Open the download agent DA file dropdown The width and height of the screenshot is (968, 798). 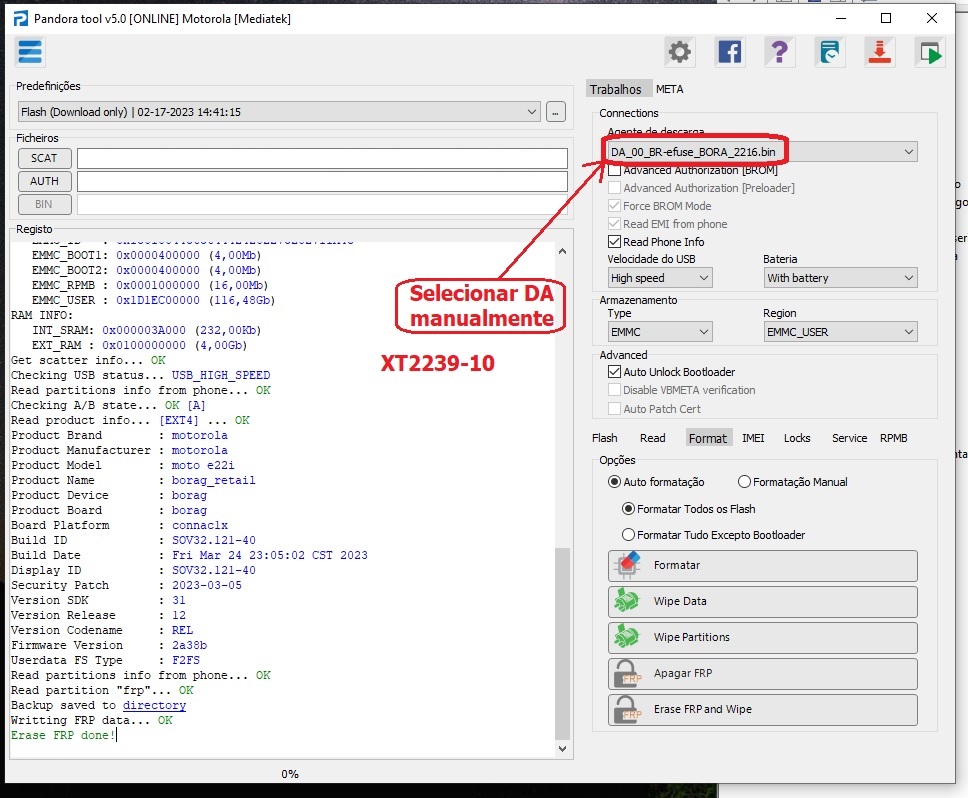[762, 152]
